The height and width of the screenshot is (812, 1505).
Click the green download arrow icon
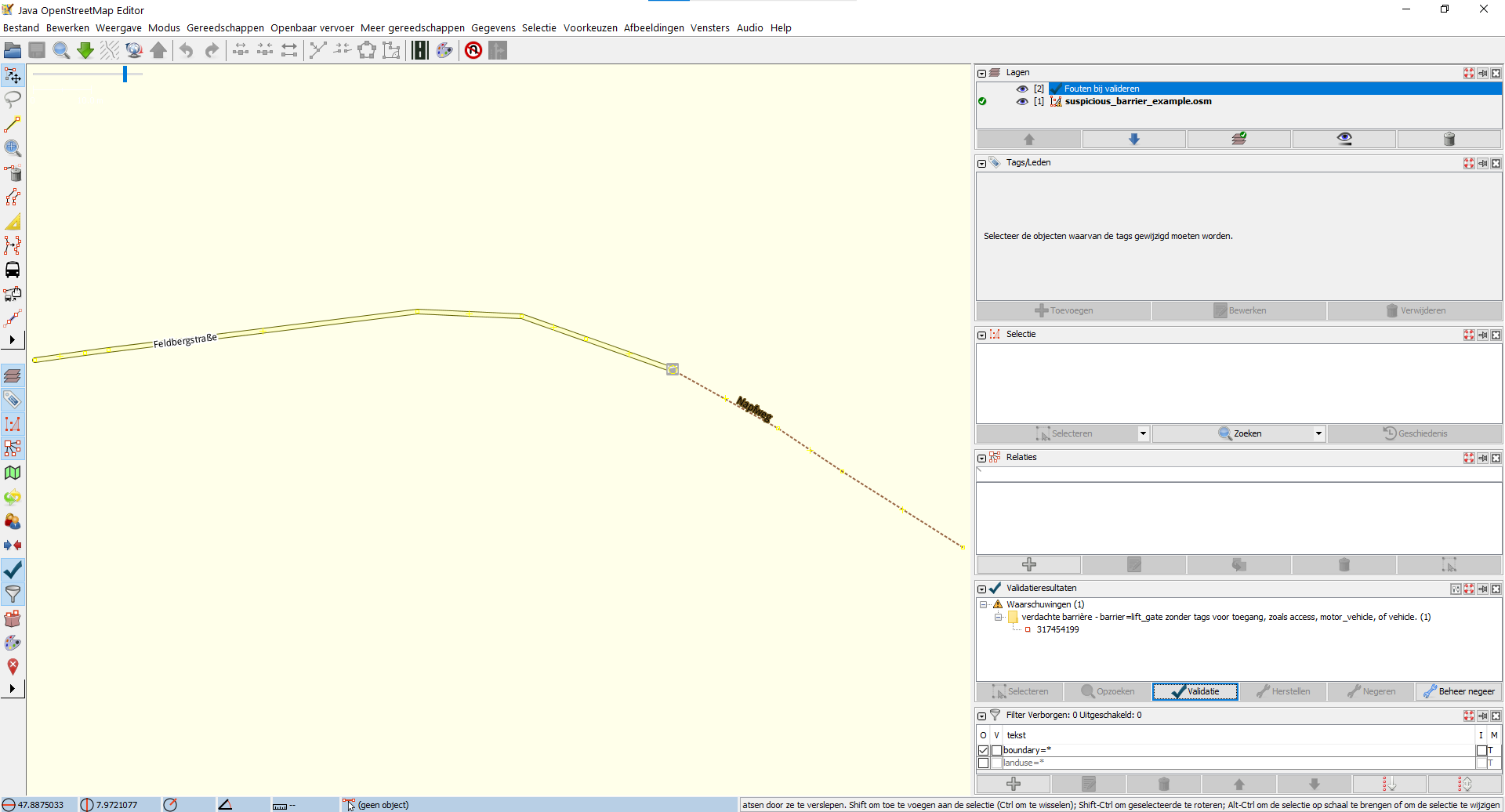(x=85, y=51)
